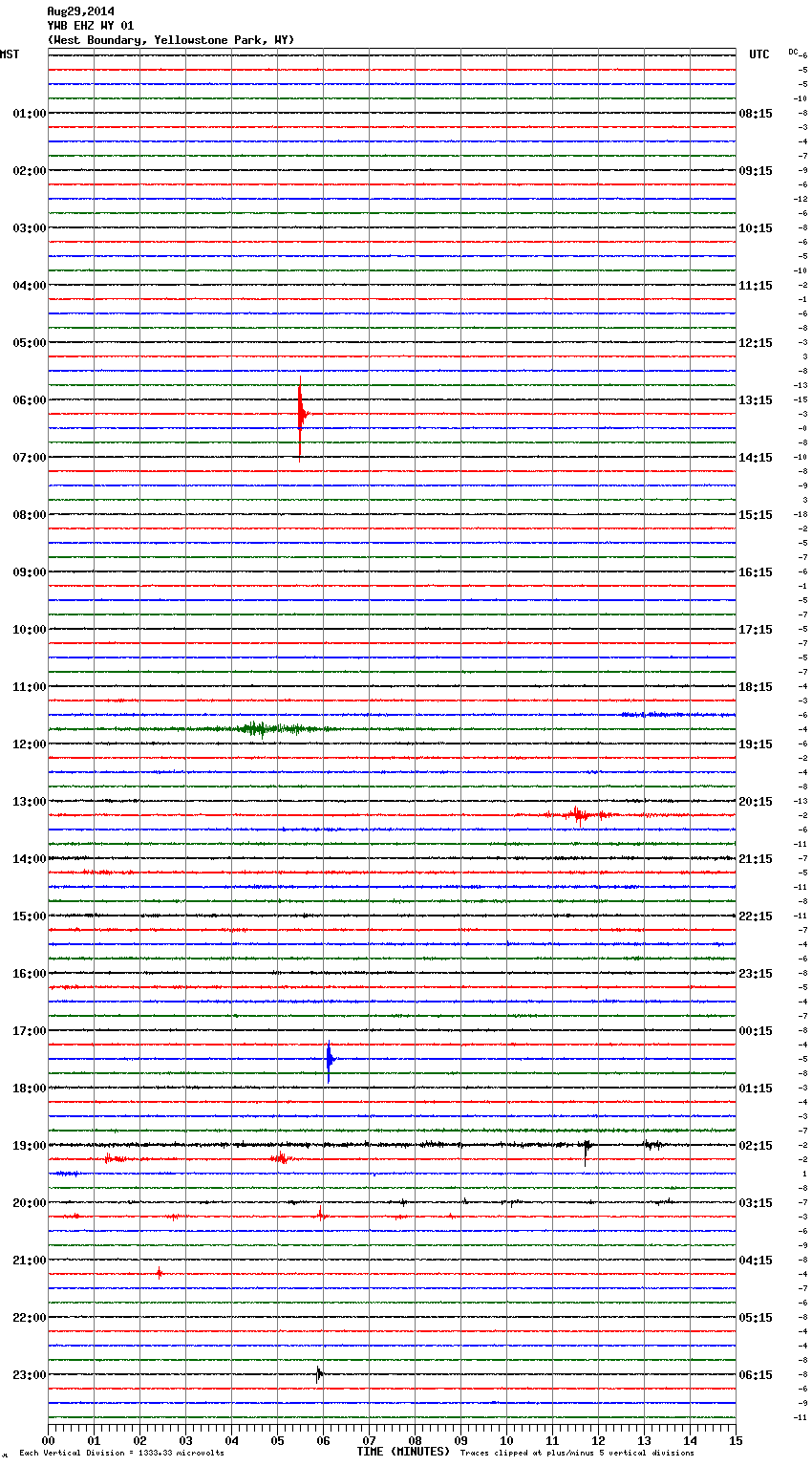This screenshot has height=1466, width=812.
Task: Click the date label Aug29,2014
Action: point(80,11)
